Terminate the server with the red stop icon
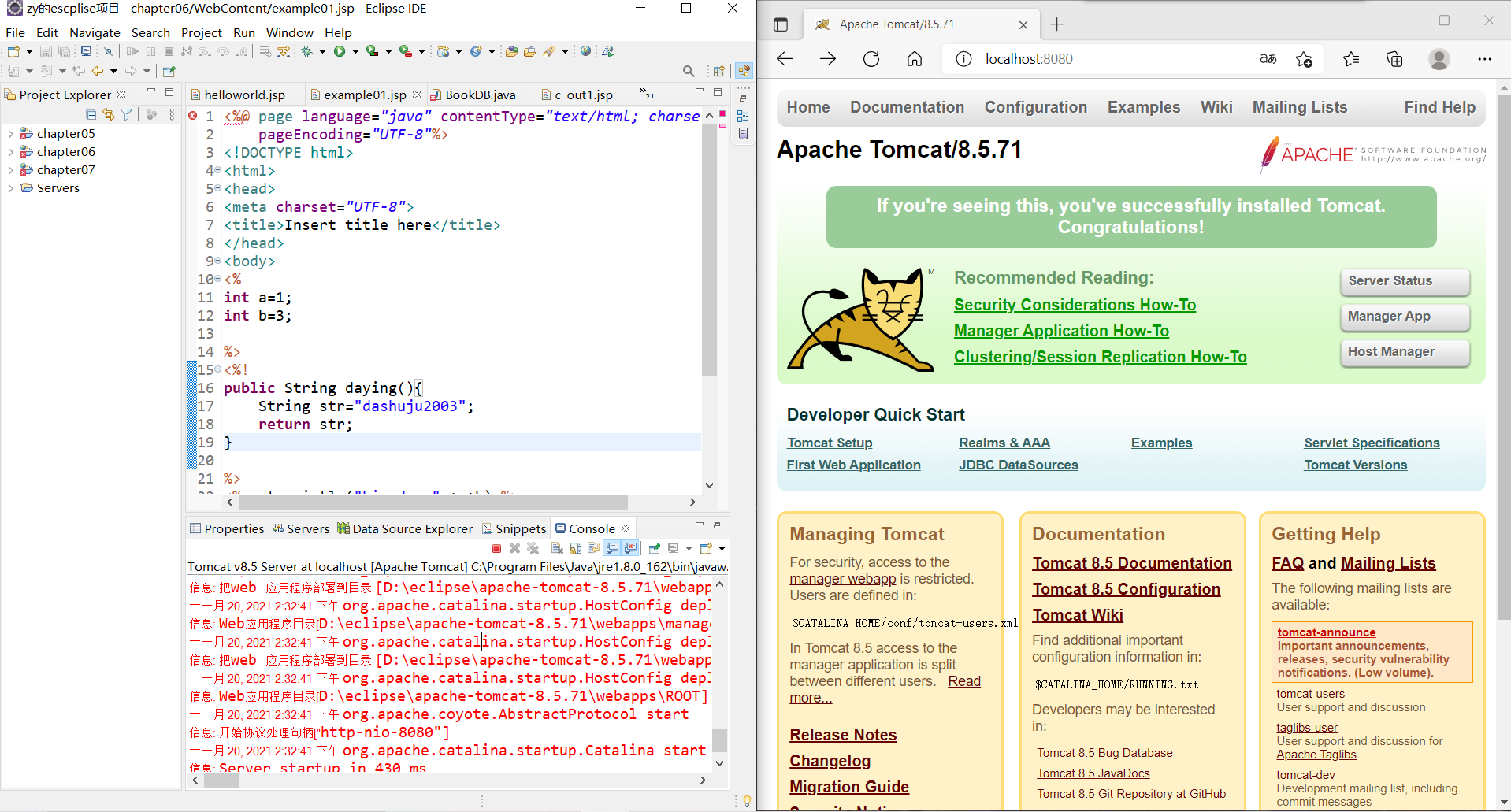Image resolution: width=1511 pixels, height=812 pixels. coord(496,548)
